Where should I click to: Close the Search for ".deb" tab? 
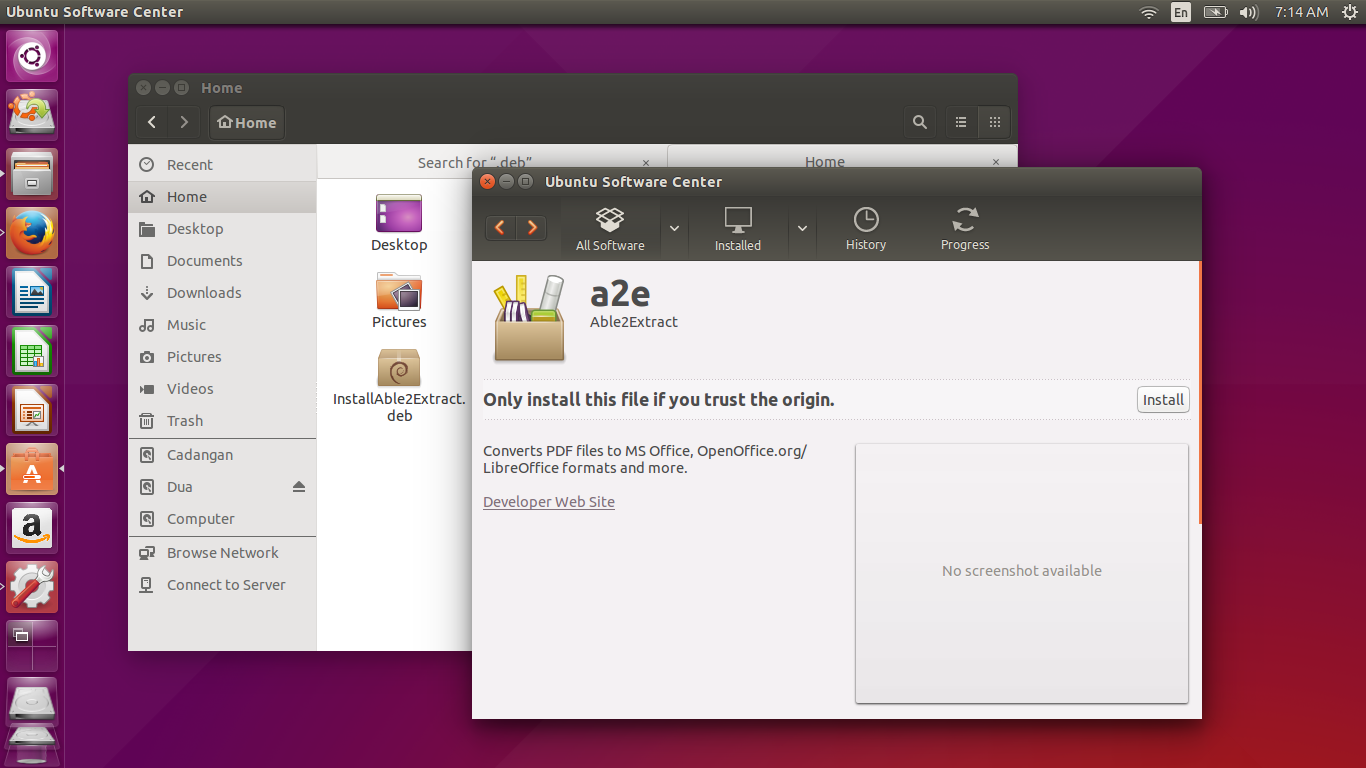646,162
